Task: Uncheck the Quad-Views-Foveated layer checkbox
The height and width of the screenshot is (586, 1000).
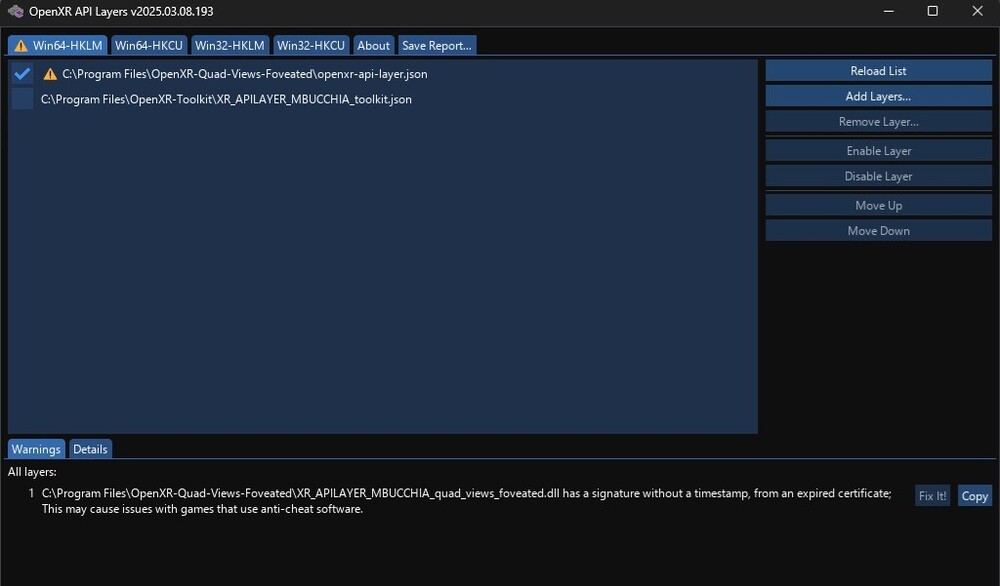Action: [x=22, y=74]
